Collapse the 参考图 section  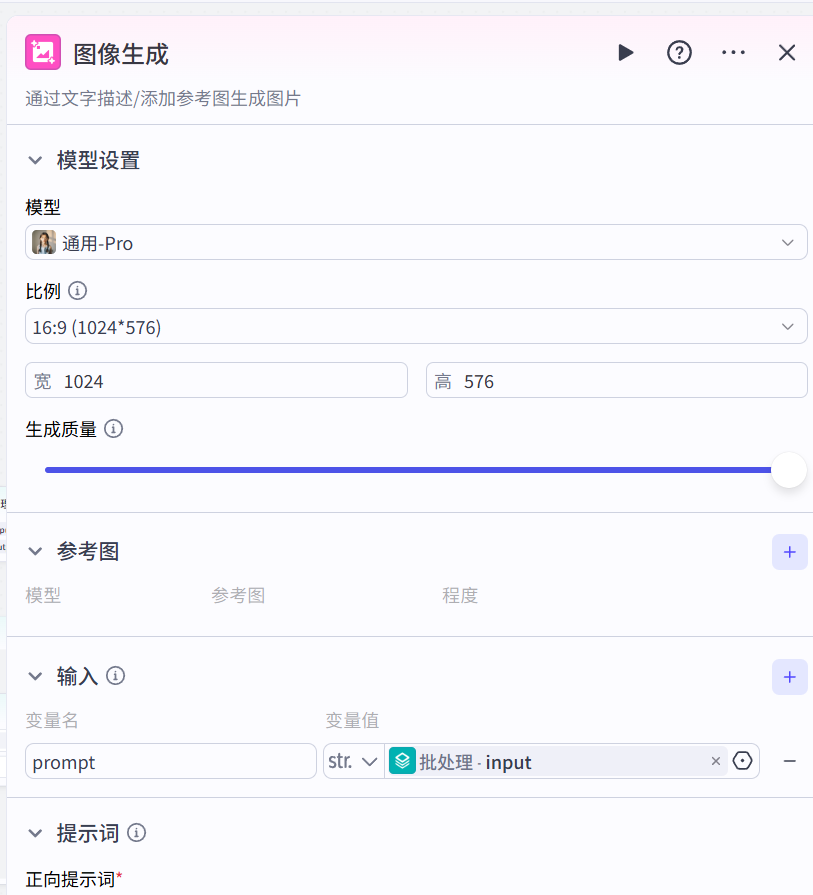pyautogui.click(x=36, y=551)
